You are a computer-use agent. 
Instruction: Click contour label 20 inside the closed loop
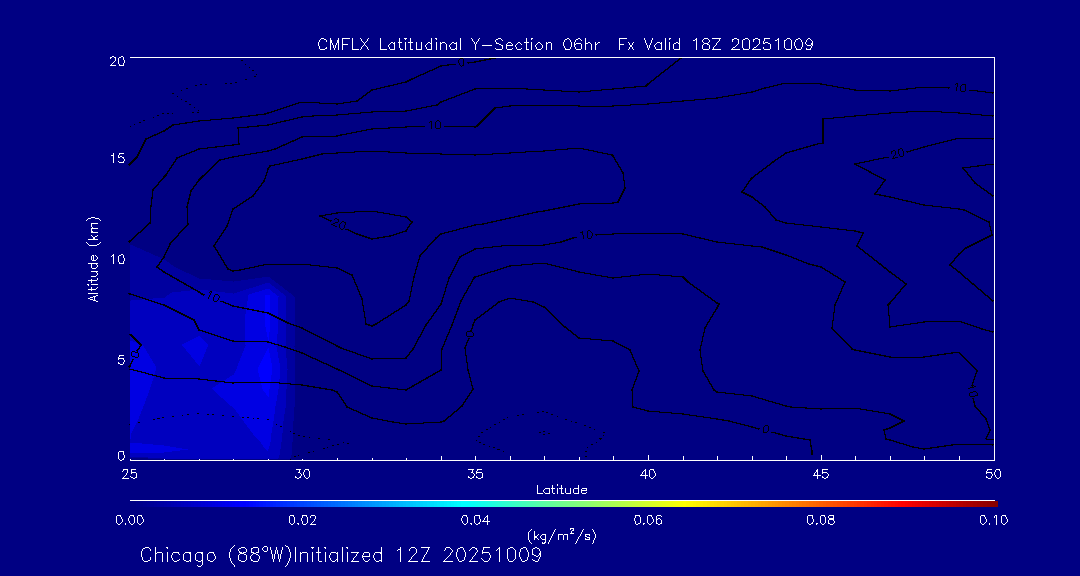pyautogui.click(x=338, y=223)
